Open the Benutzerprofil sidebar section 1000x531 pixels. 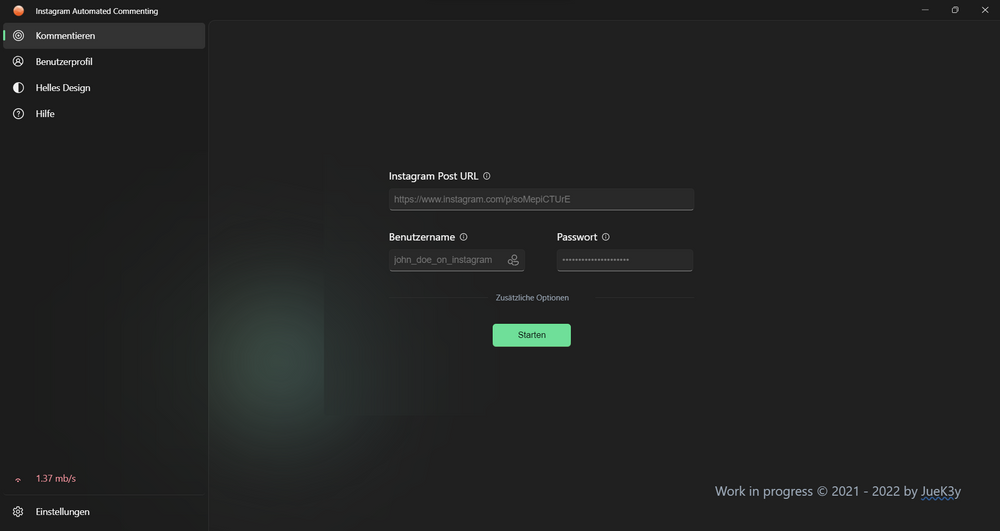coord(104,62)
